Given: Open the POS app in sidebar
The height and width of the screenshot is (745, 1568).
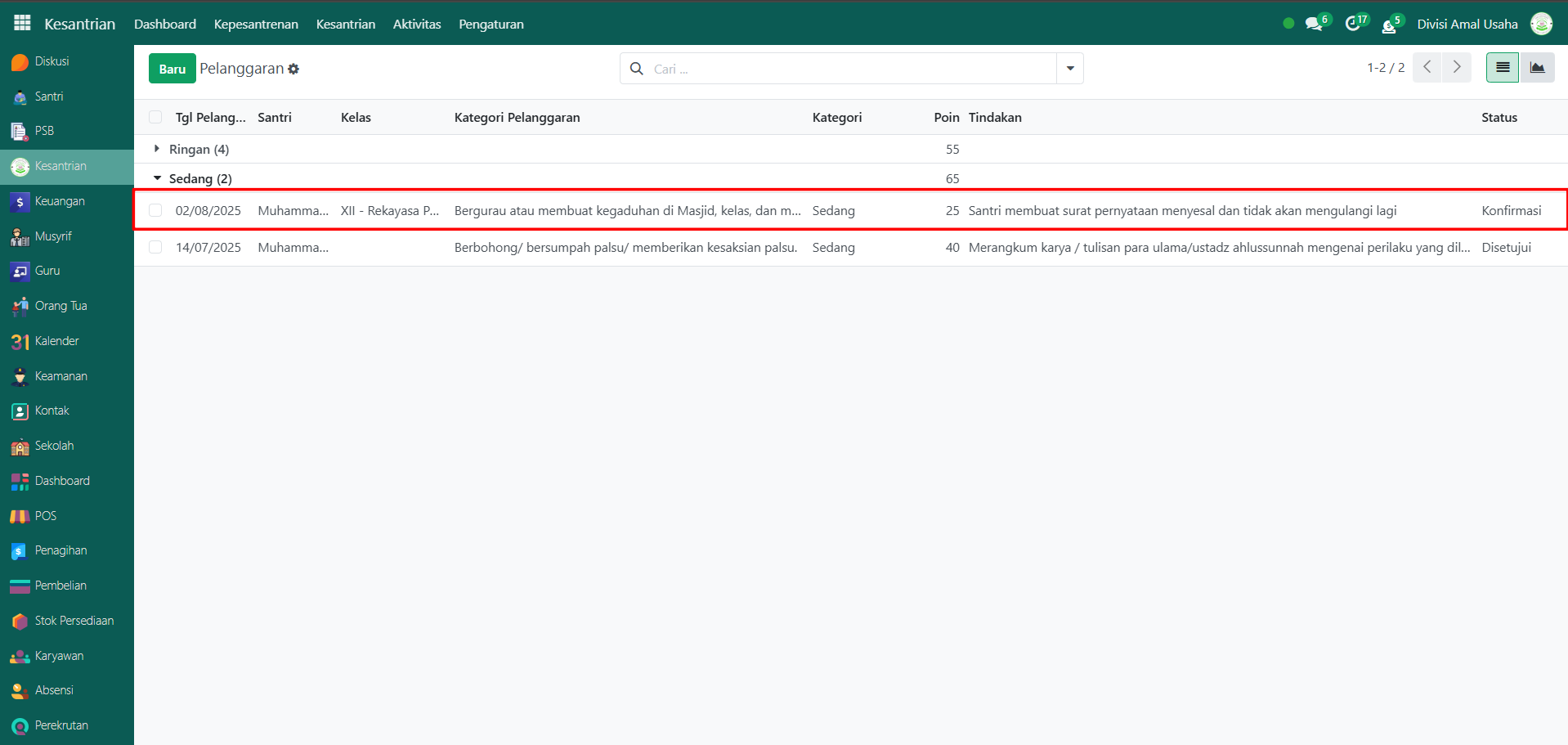Looking at the screenshot, I should (x=45, y=516).
